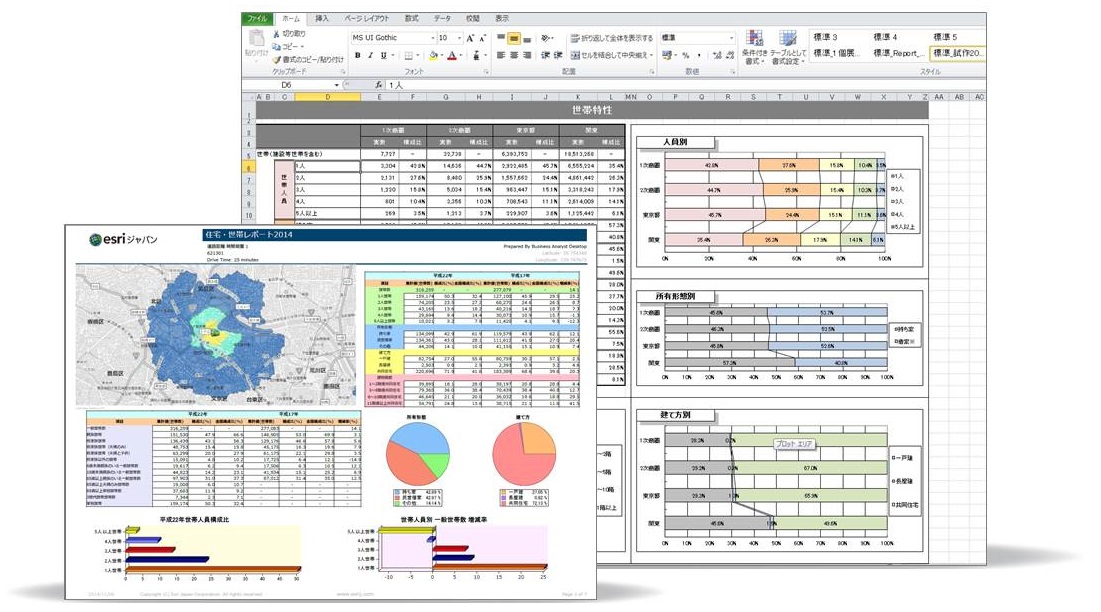
Task: Open the MS UI Gothic font dropdown
Action: tap(432, 38)
